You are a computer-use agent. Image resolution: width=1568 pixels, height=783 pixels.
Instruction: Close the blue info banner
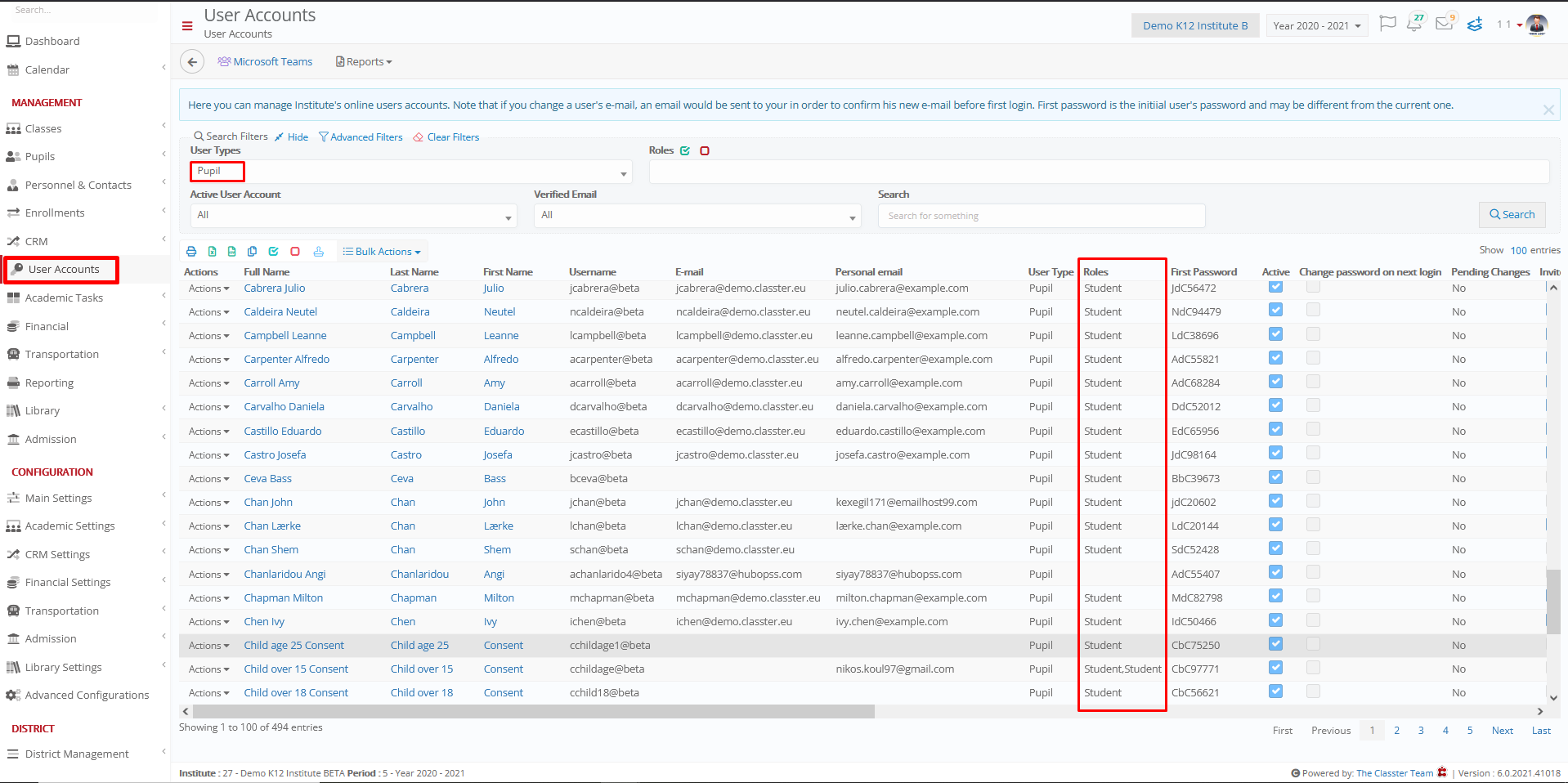[1548, 110]
